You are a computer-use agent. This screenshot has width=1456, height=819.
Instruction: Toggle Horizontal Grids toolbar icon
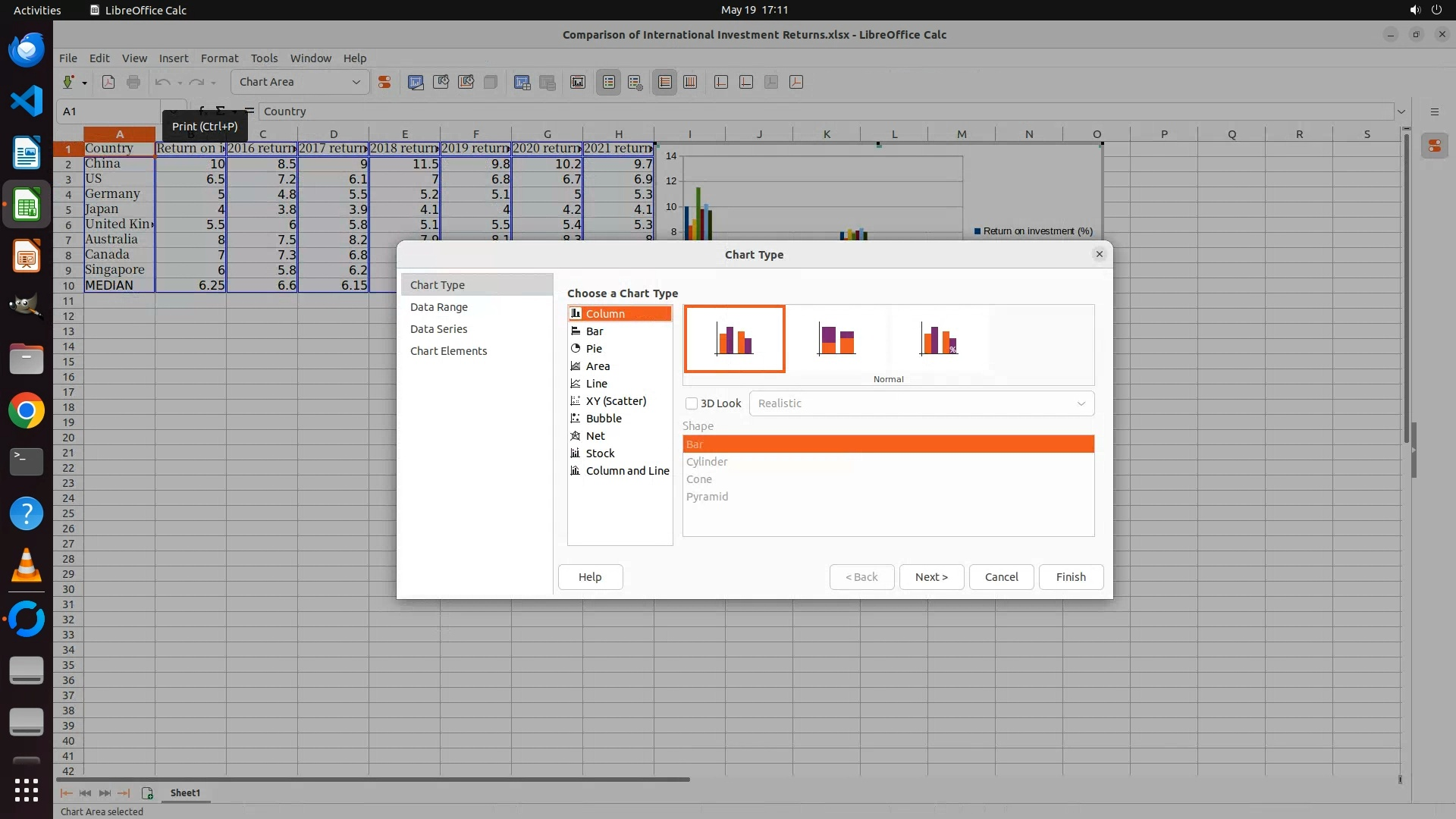click(x=665, y=82)
